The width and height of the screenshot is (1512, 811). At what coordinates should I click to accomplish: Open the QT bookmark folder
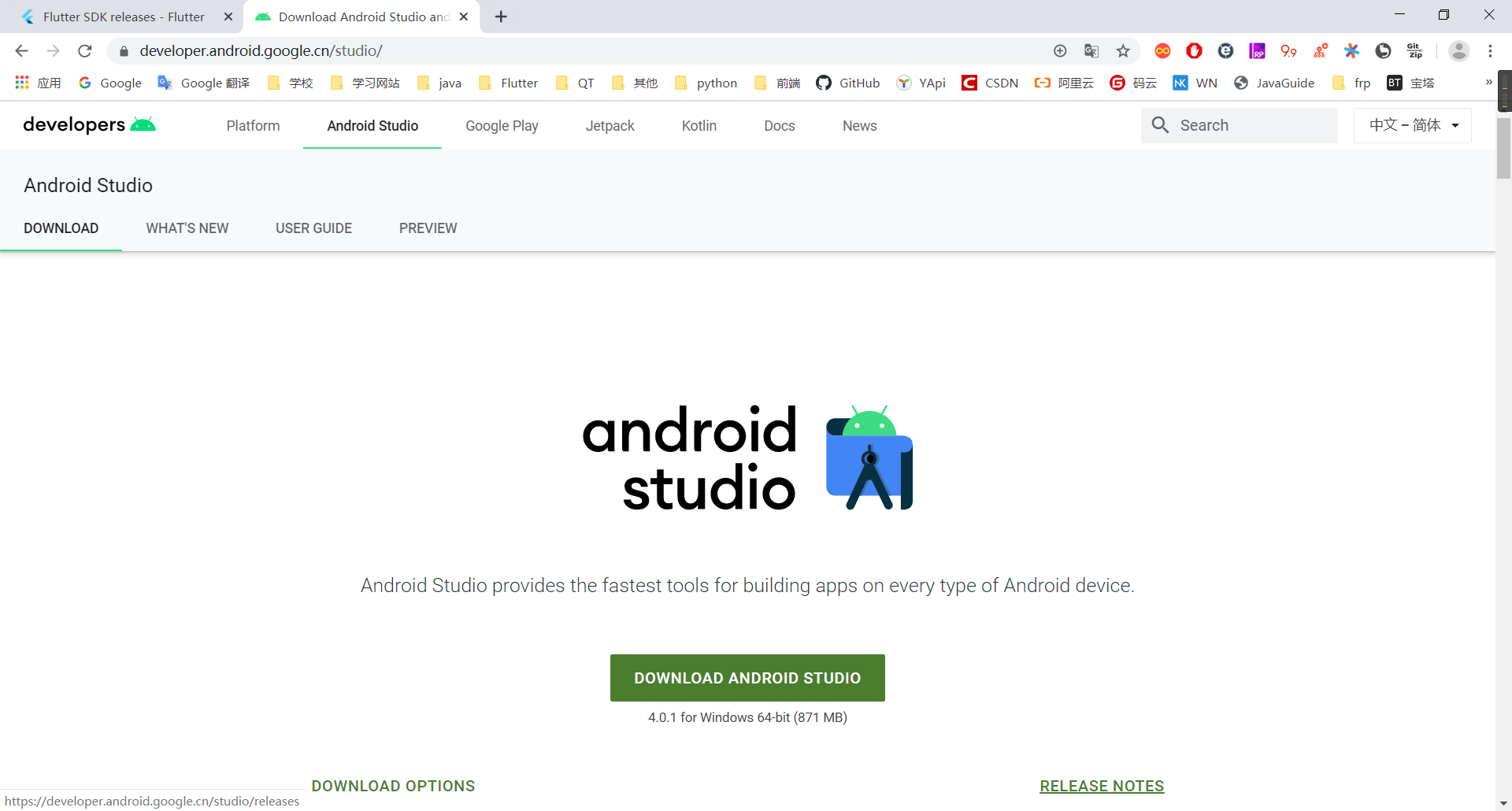tap(575, 83)
